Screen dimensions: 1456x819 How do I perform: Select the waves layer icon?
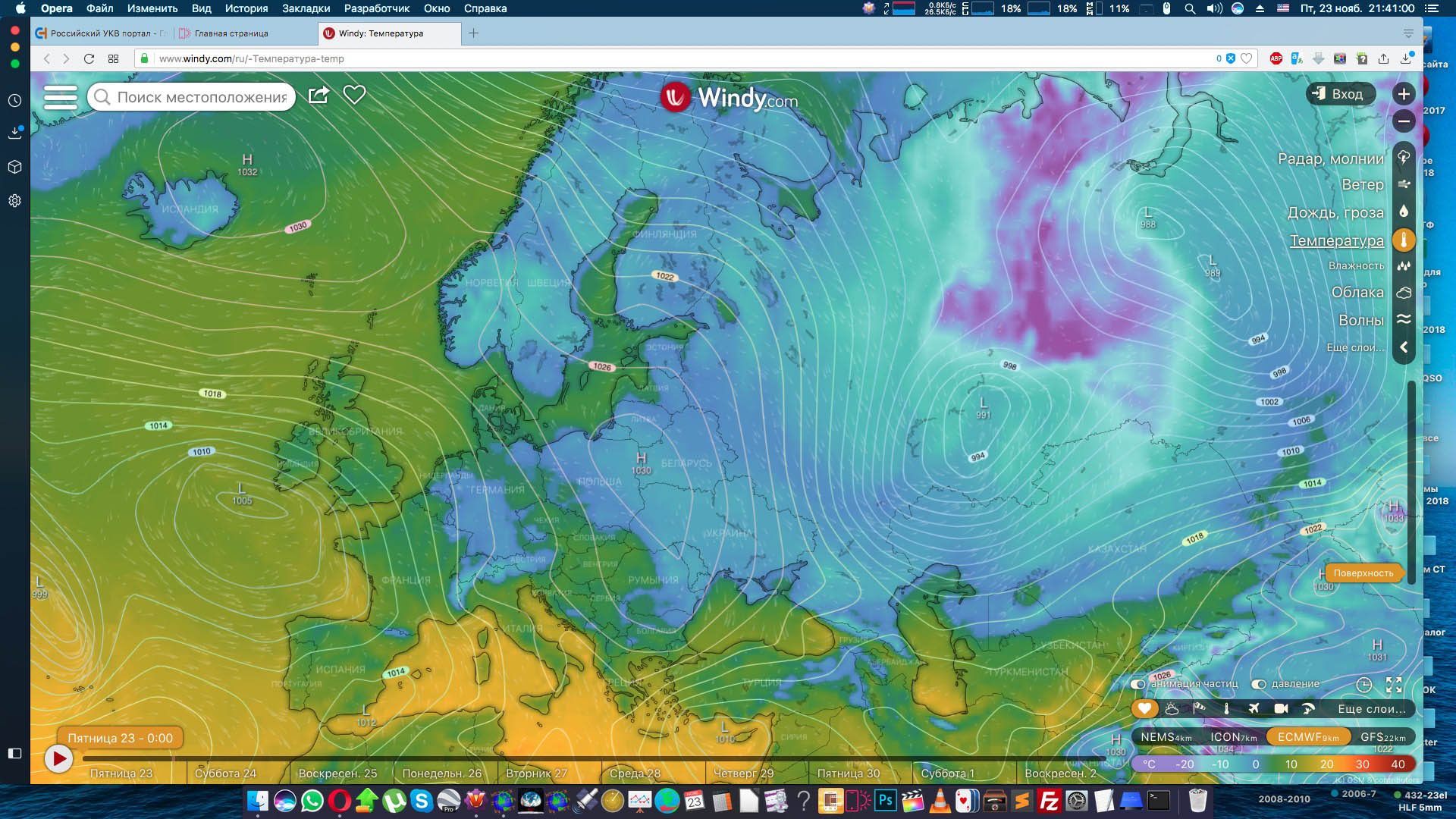pyautogui.click(x=1404, y=320)
